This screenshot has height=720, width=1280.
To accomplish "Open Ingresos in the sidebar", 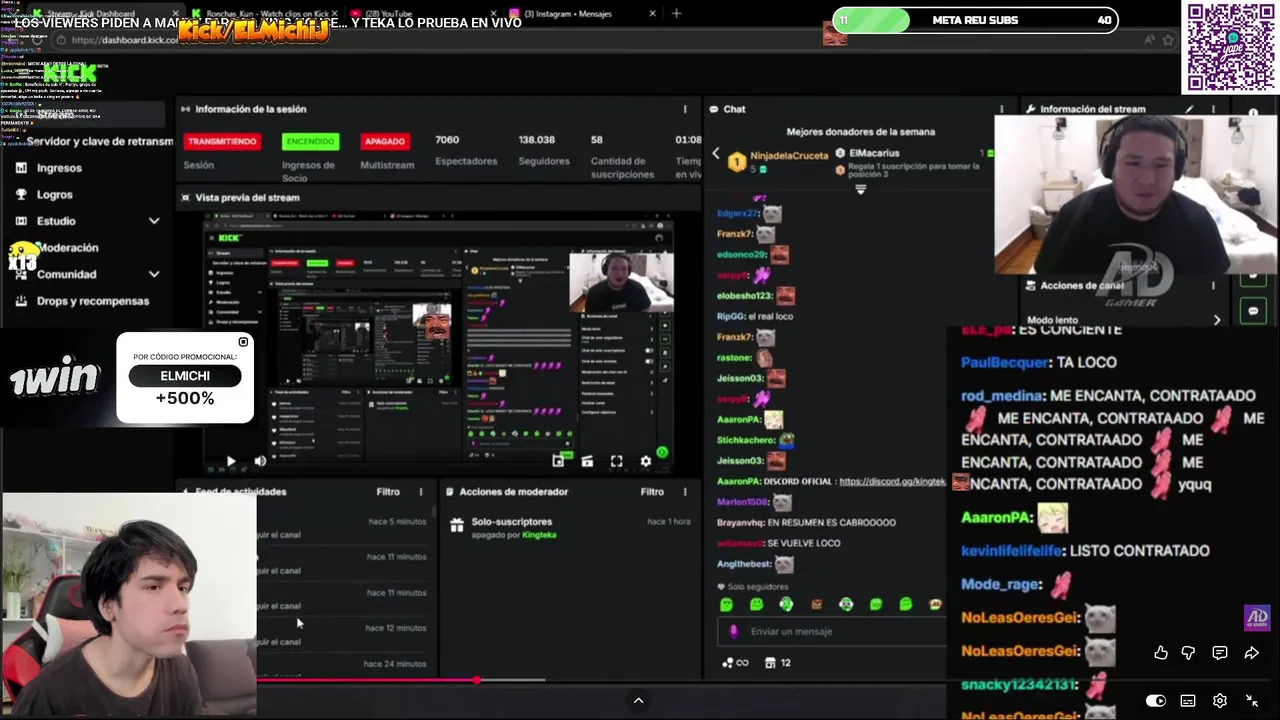I will (x=59, y=168).
